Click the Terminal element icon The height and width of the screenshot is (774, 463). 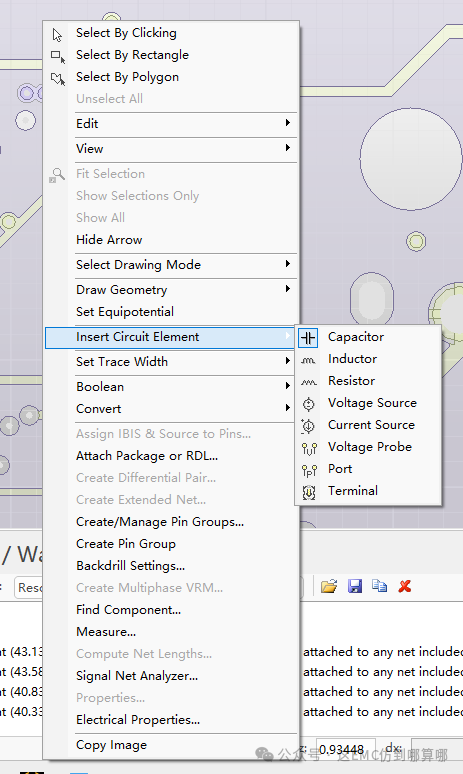309,492
